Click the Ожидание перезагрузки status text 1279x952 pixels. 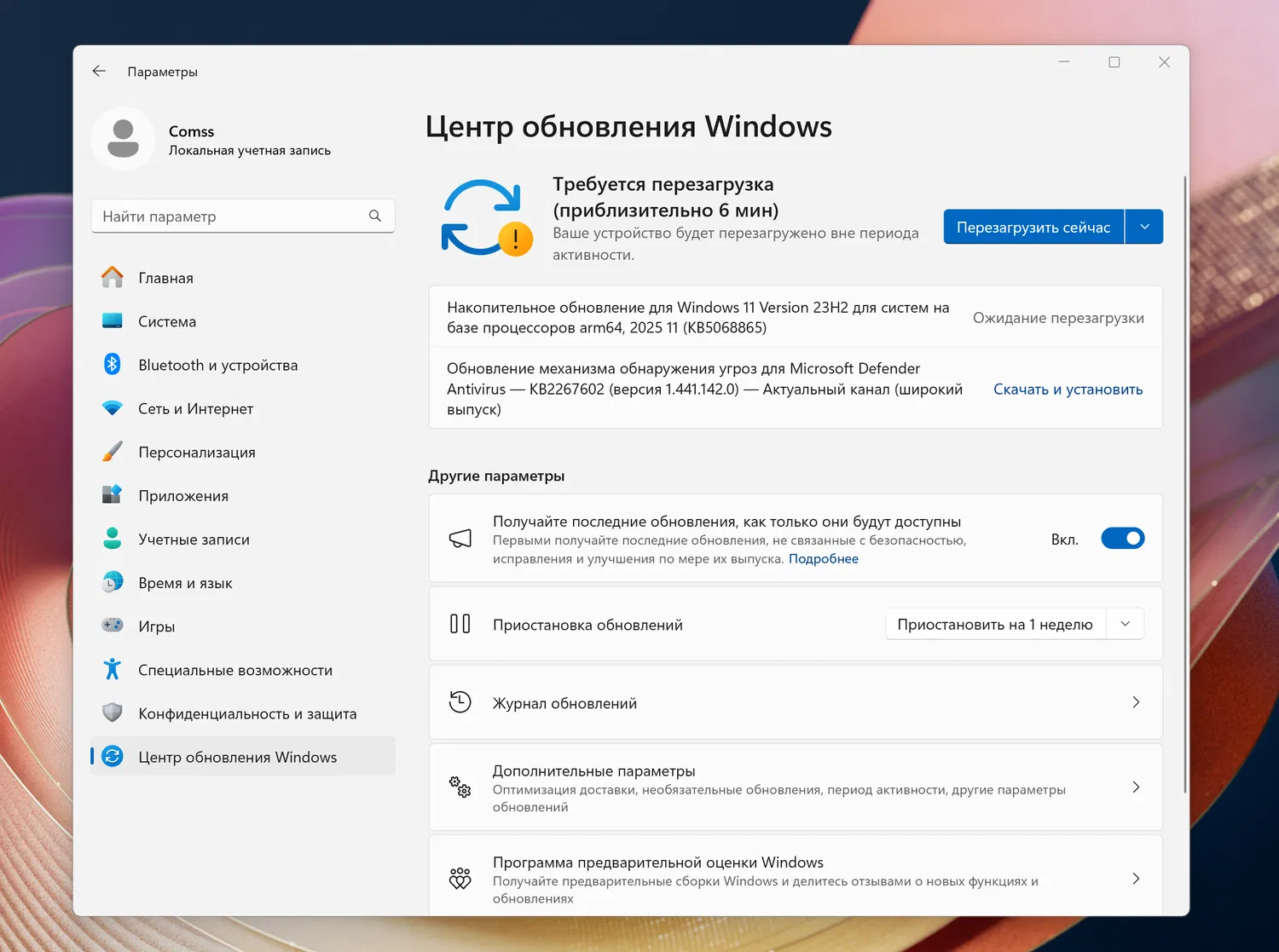click(1058, 317)
